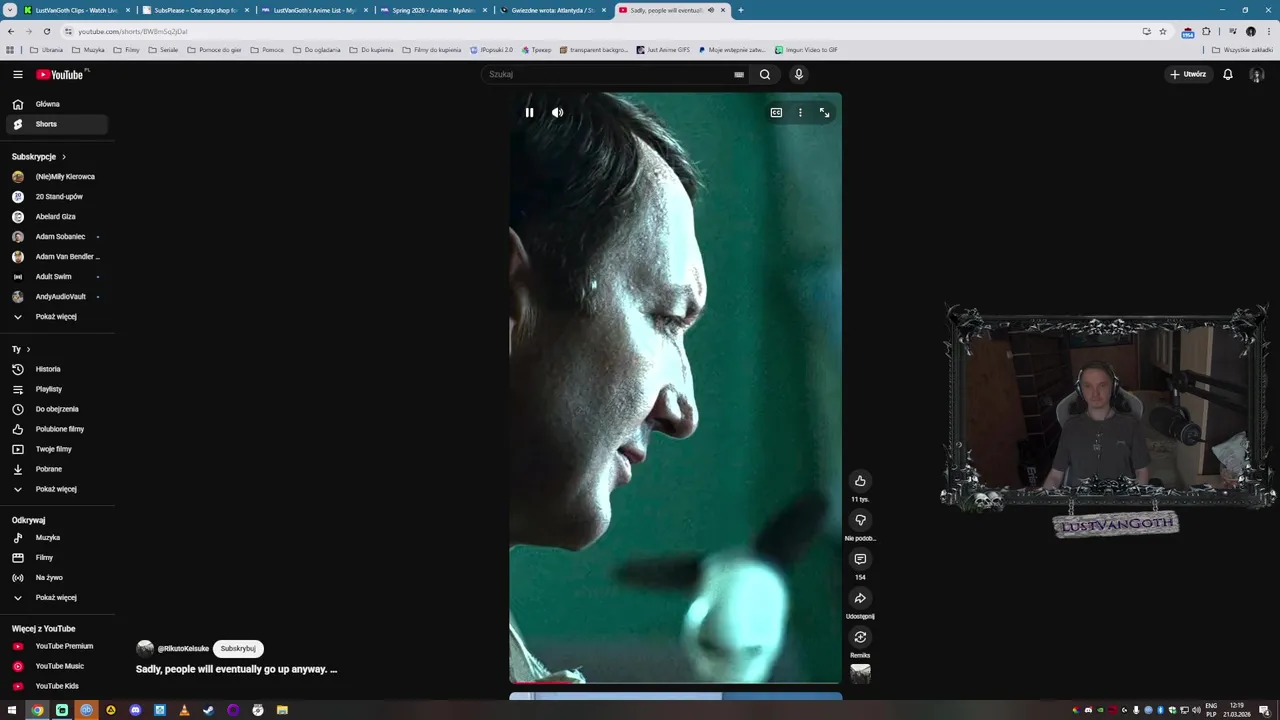Open Muzyka under Odkrywaj
This screenshot has width=1280, height=720.
(x=57, y=538)
